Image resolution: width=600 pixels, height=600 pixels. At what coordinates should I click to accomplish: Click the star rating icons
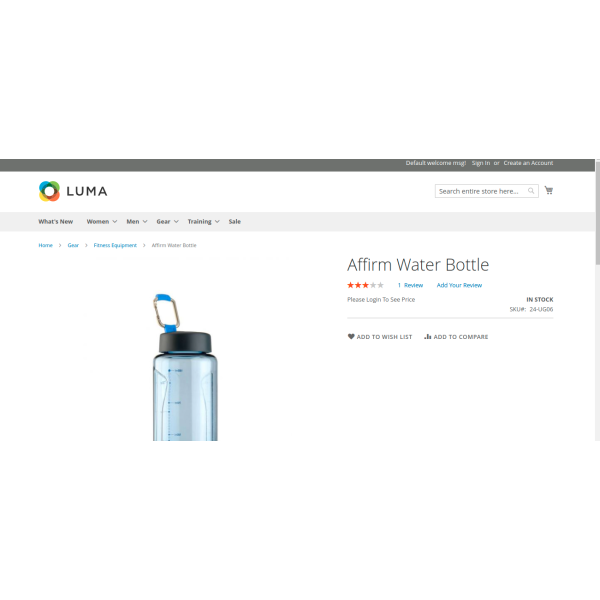click(365, 285)
